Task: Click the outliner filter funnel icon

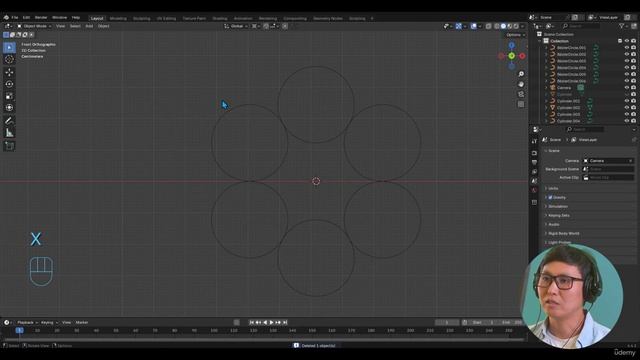Action: pos(622,26)
